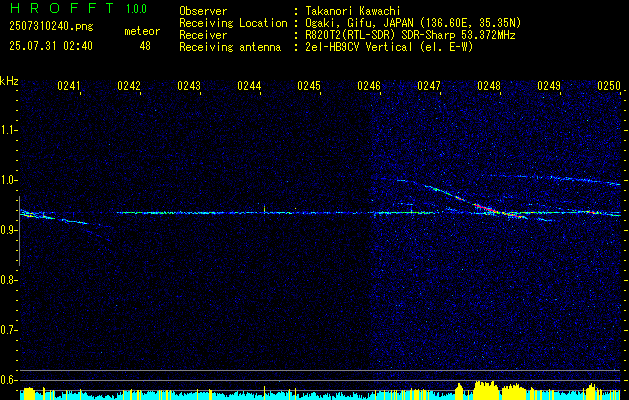The width and height of the screenshot is (629, 400).
Task: Click observer name Takanori Kawachi
Action: [x=351, y=11]
